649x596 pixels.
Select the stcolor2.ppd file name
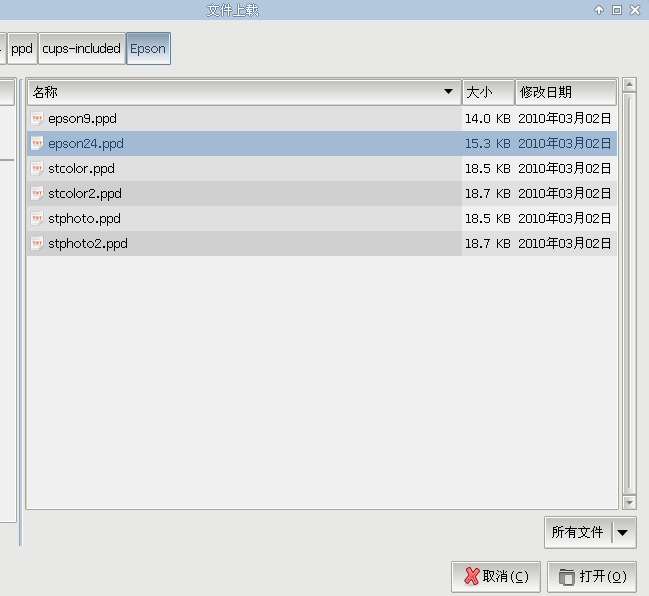tap(85, 194)
